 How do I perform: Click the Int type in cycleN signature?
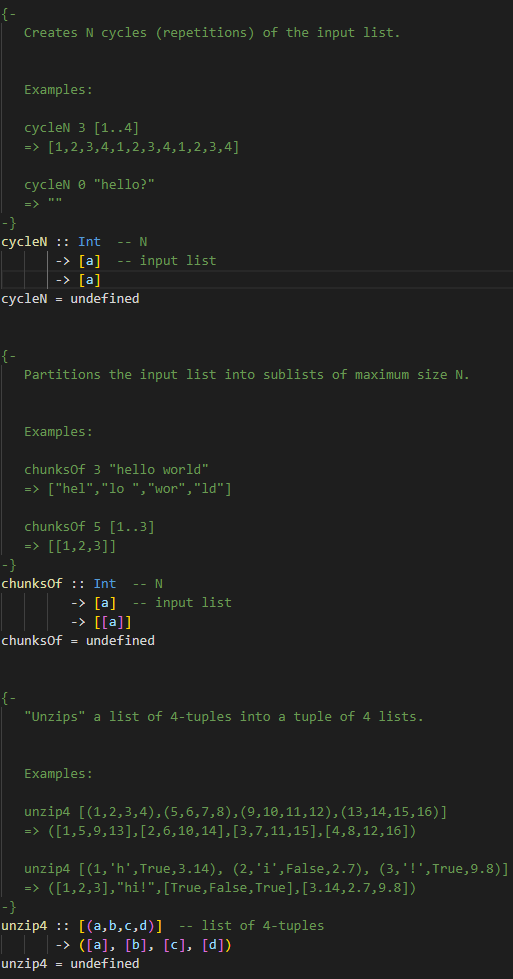pos(89,242)
